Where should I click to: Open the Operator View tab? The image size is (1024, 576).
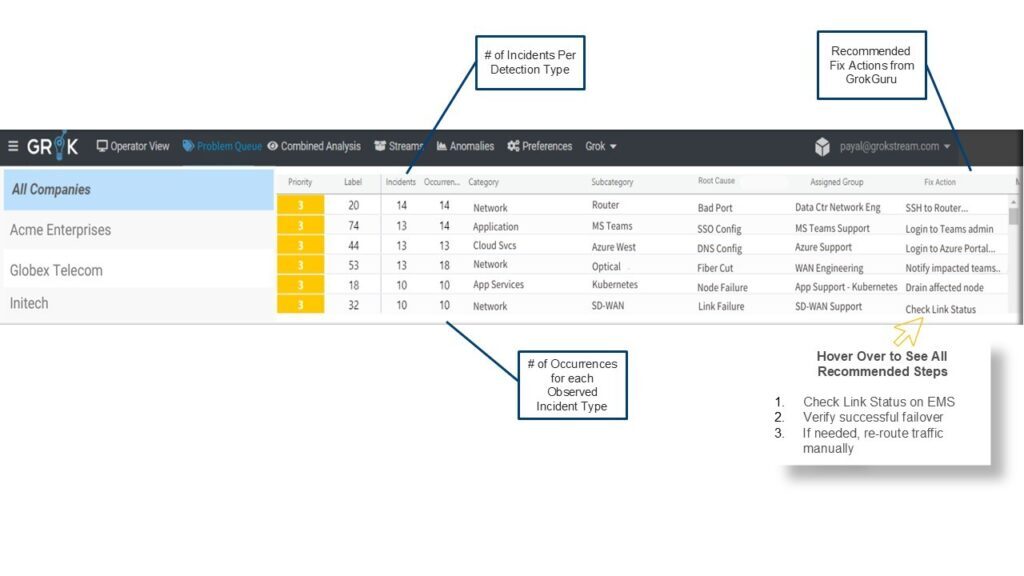coord(133,146)
